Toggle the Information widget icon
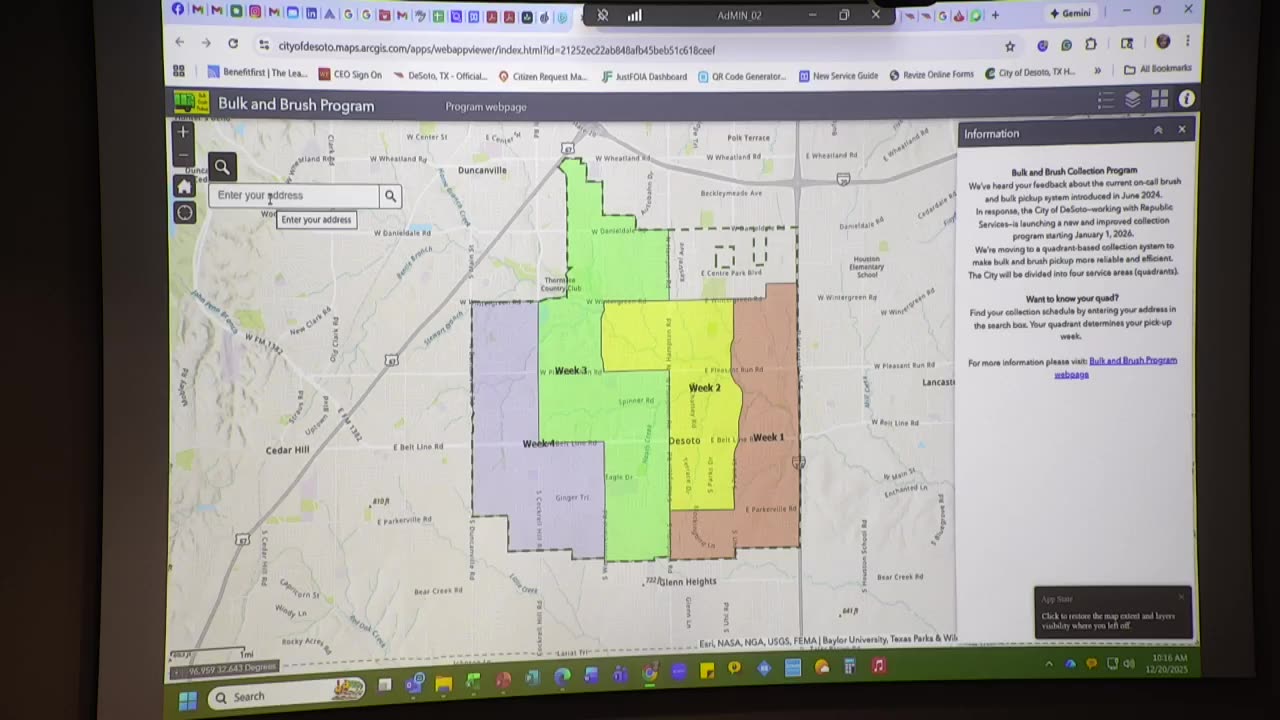Viewport: 1280px width, 720px height. pyautogui.click(x=1187, y=99)
